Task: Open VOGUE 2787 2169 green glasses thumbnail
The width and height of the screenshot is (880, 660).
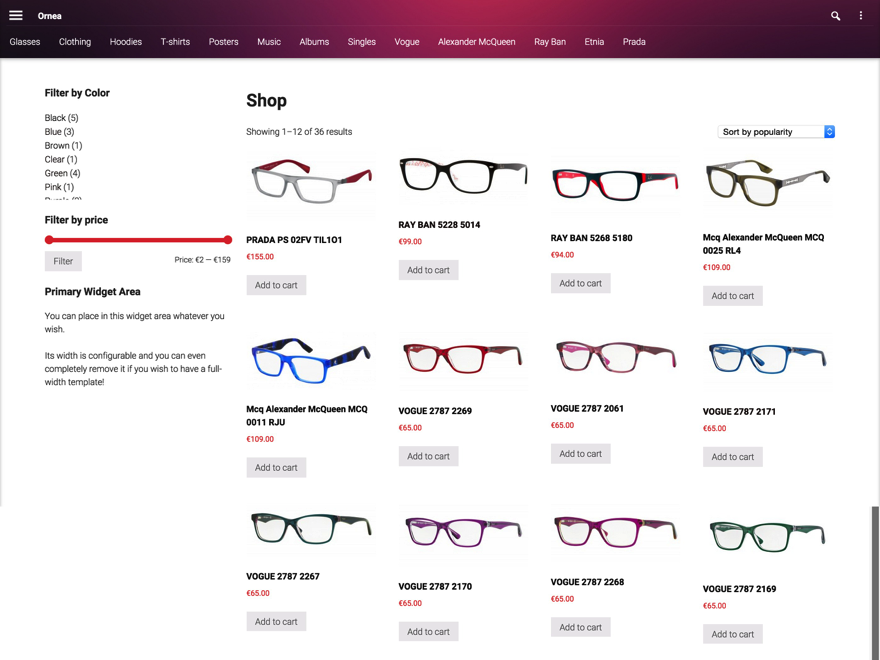Action: 767,536
